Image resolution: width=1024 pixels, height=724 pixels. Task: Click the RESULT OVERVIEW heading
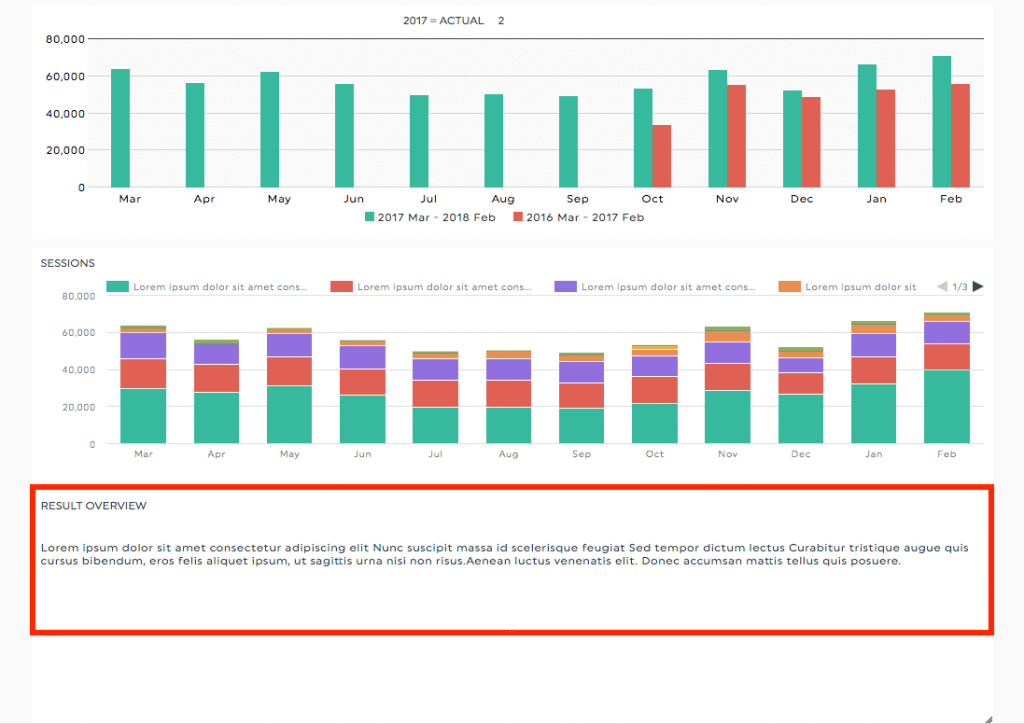pos(93,506)
